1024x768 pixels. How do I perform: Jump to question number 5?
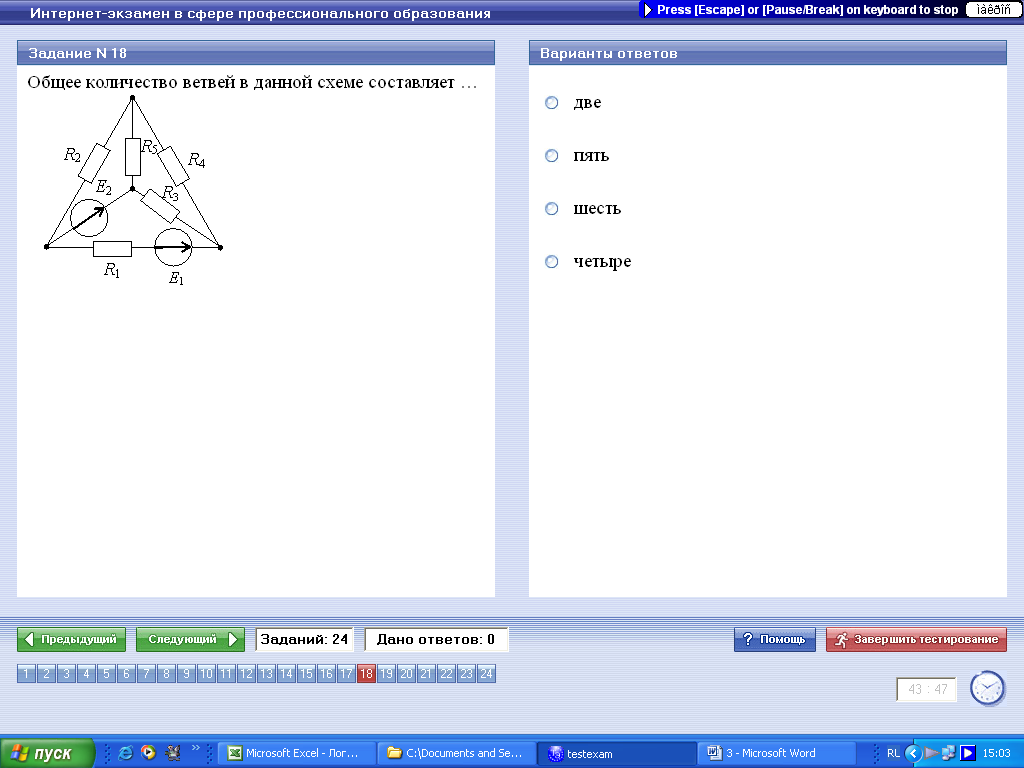(x=106, y=673)
